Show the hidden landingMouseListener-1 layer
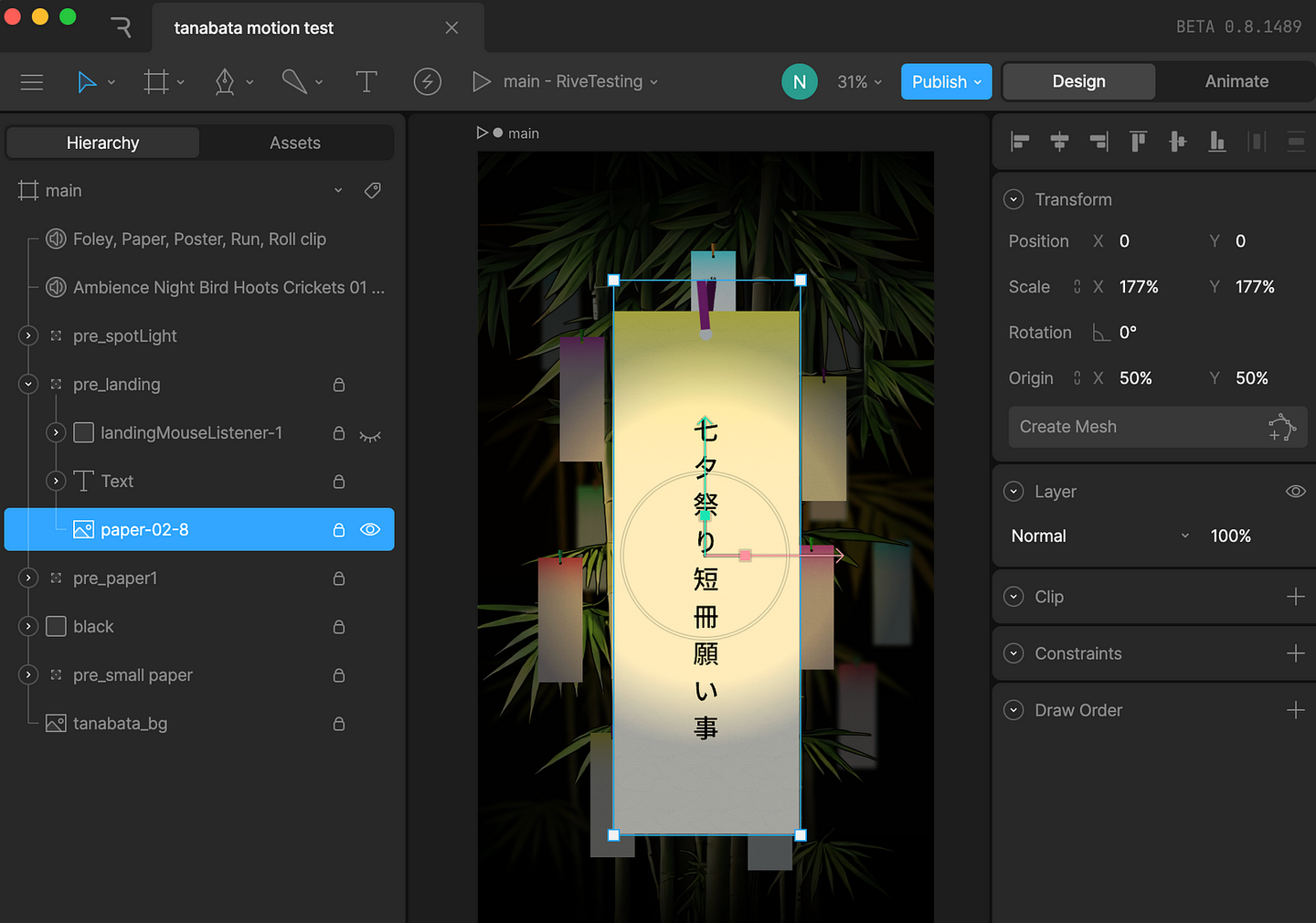 coord(370,435)
